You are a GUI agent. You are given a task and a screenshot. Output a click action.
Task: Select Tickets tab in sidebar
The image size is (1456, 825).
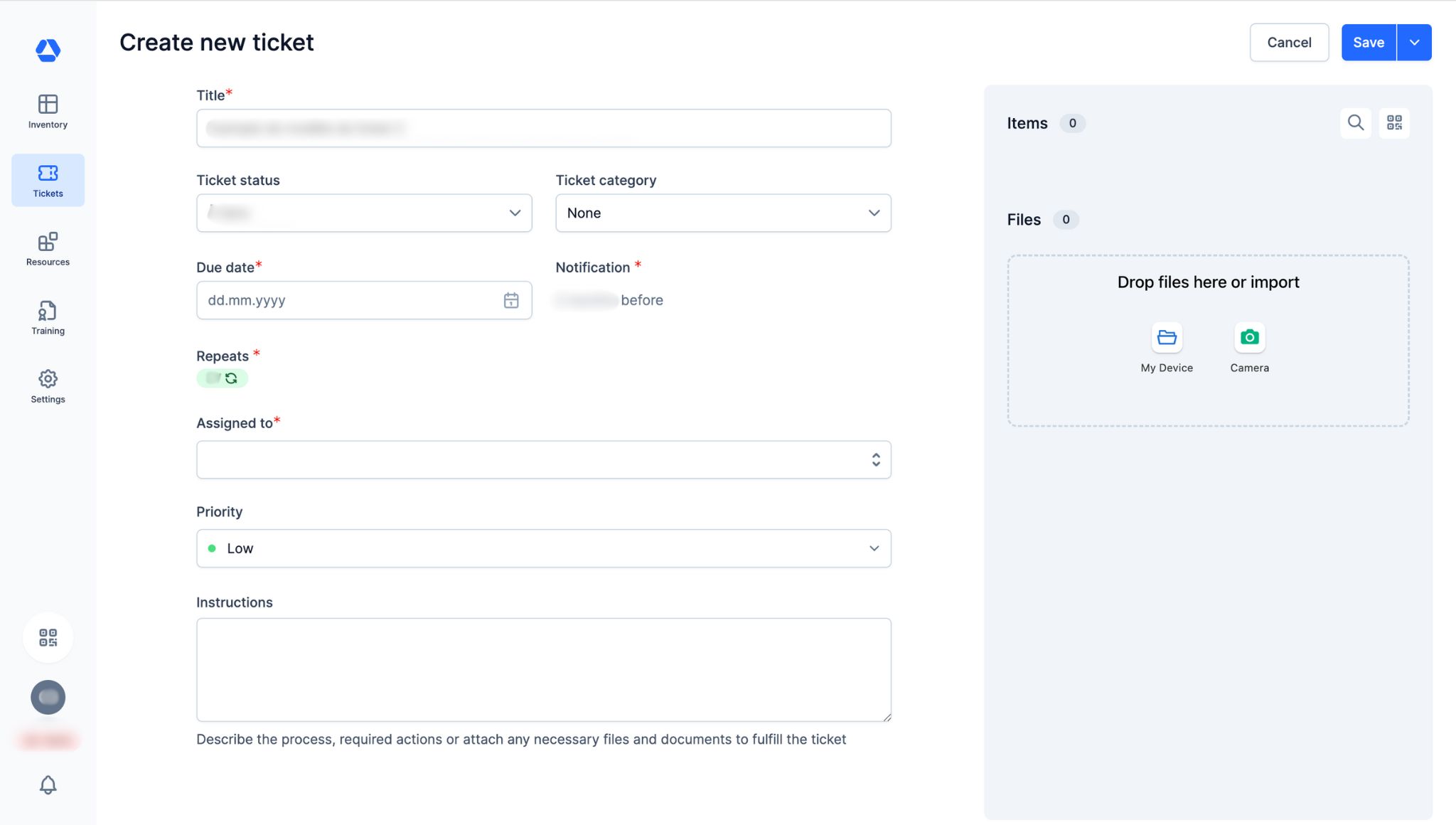(x=48, y=180)
